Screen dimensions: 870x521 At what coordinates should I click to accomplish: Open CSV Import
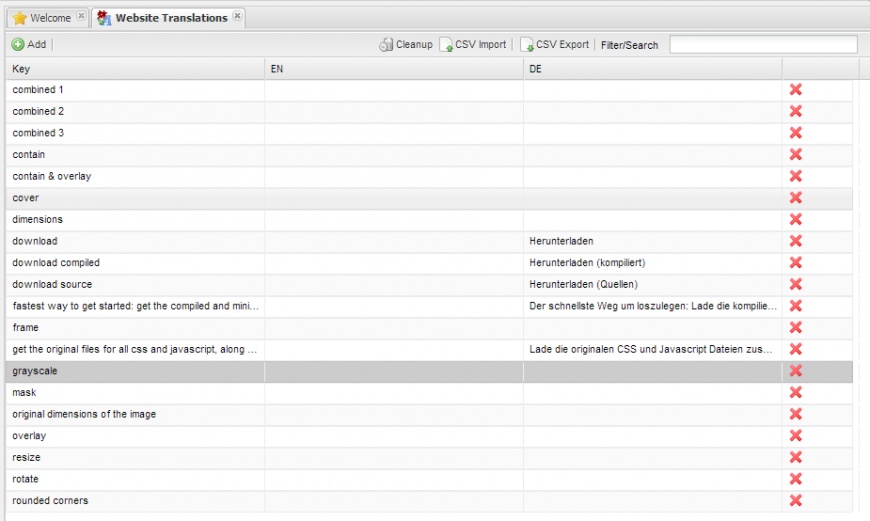pos(473,45)
